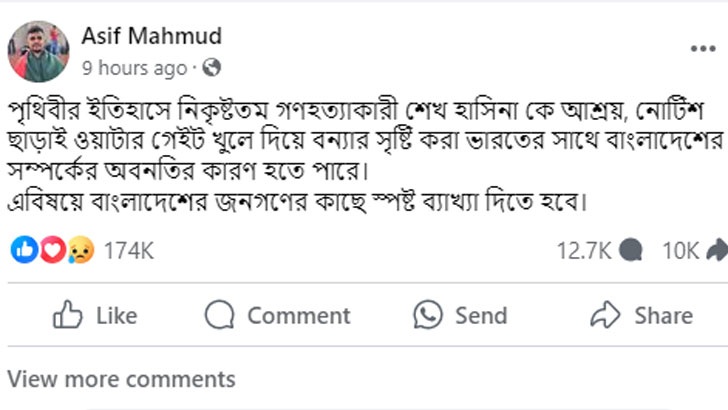Image resolution: width=728 pixels, height=410 pixels.
Task: Click the share arrow icon beside 10K
Action: point(716,251)
